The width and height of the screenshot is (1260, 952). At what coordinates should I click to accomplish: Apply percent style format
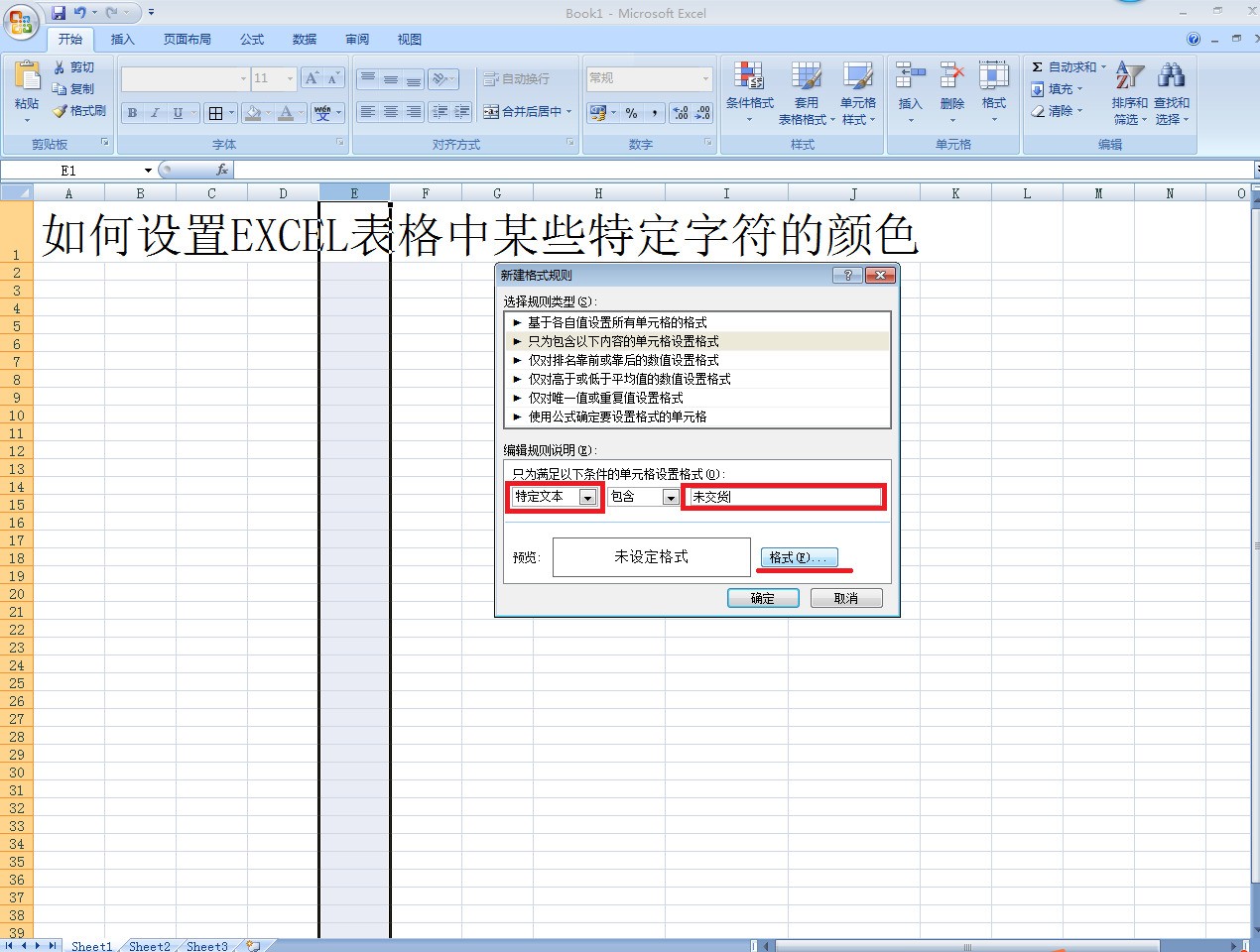[x=632, y=113]
